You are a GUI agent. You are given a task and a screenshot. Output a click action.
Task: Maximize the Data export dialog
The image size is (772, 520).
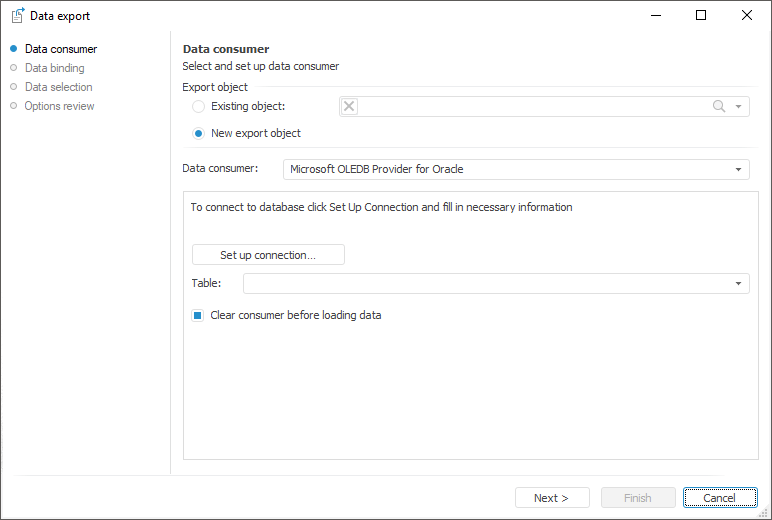[x=701, y=15]
